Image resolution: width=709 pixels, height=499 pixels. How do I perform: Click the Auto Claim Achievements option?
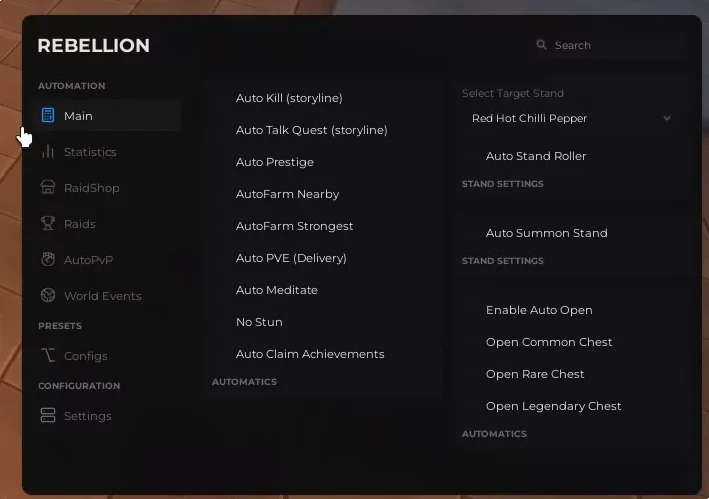310,354
